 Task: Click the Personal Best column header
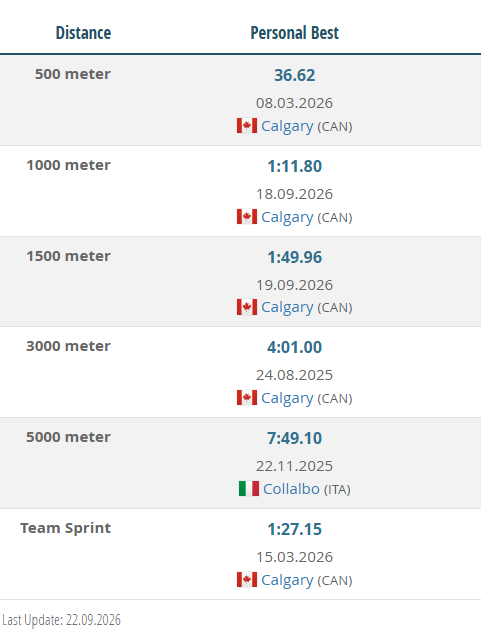coord(295,33)
